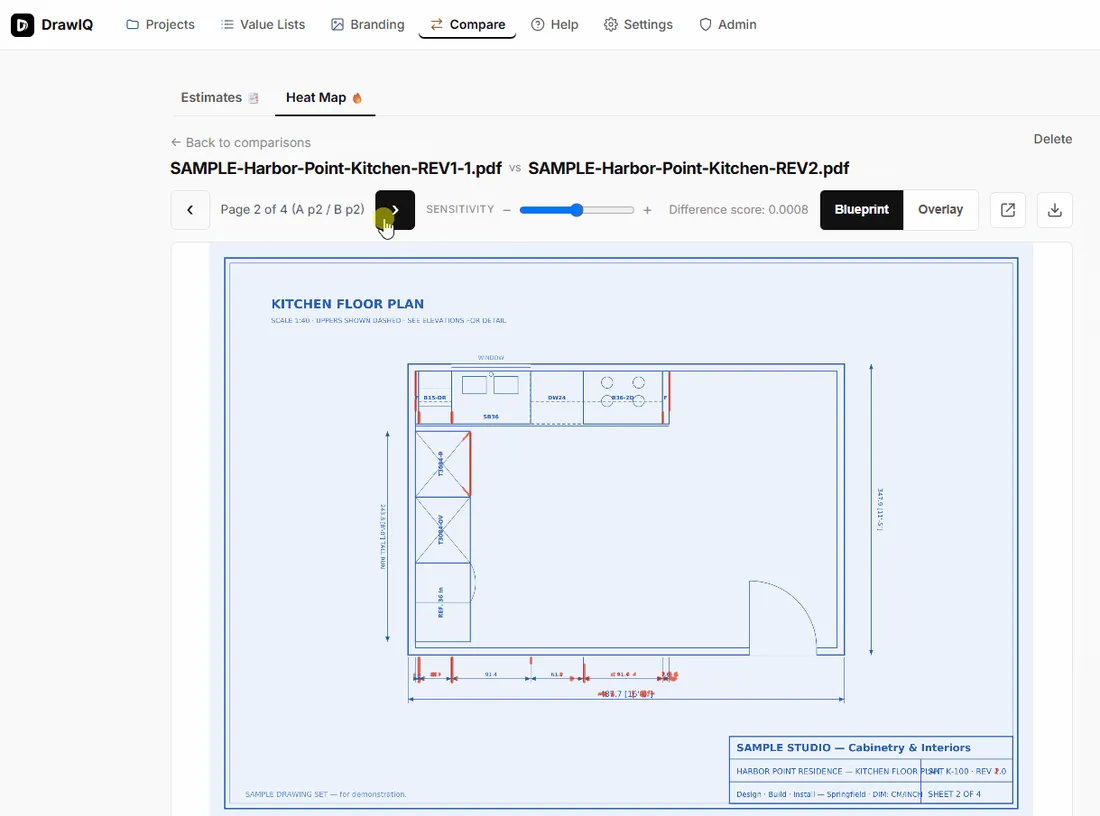Click the SAMPLE-Harbor-Point-Kitchen-REV1-1.pdf title
Screen dimensions: 1100x816
pyautogui.click(x=336, y=168)
